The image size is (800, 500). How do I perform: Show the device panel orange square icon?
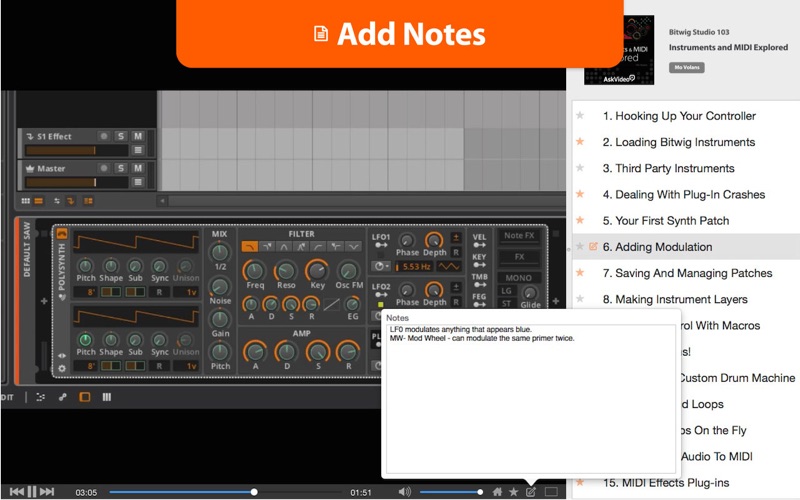[85, 397]
